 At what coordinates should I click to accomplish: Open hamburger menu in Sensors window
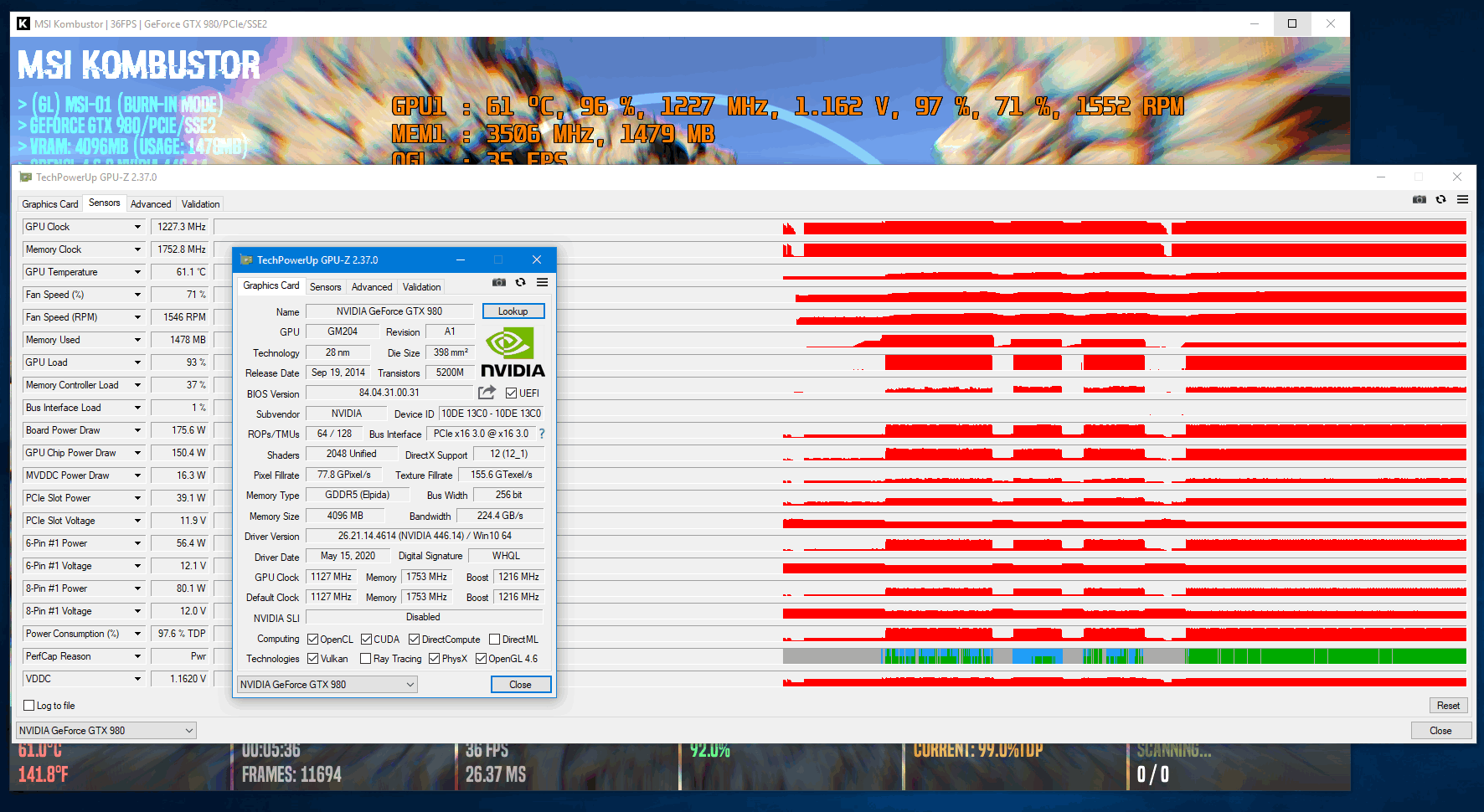[x=1462, y=199]
